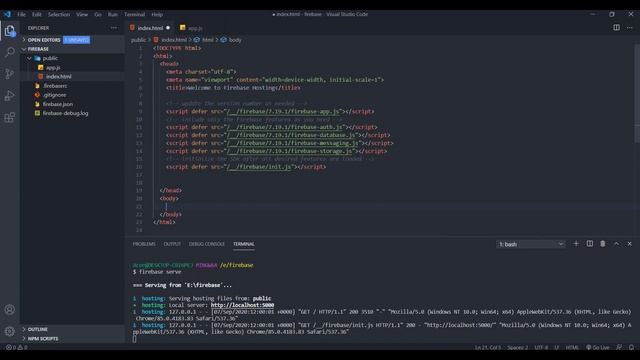Open the Edit menu
This screenshot has width=640, height=360.
click(37, 14)
